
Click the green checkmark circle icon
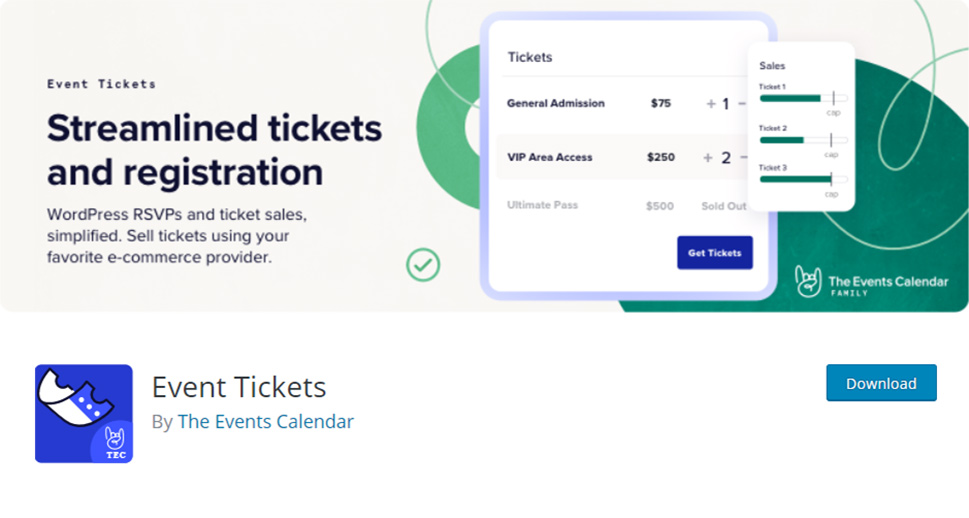(x=423, y=265)
